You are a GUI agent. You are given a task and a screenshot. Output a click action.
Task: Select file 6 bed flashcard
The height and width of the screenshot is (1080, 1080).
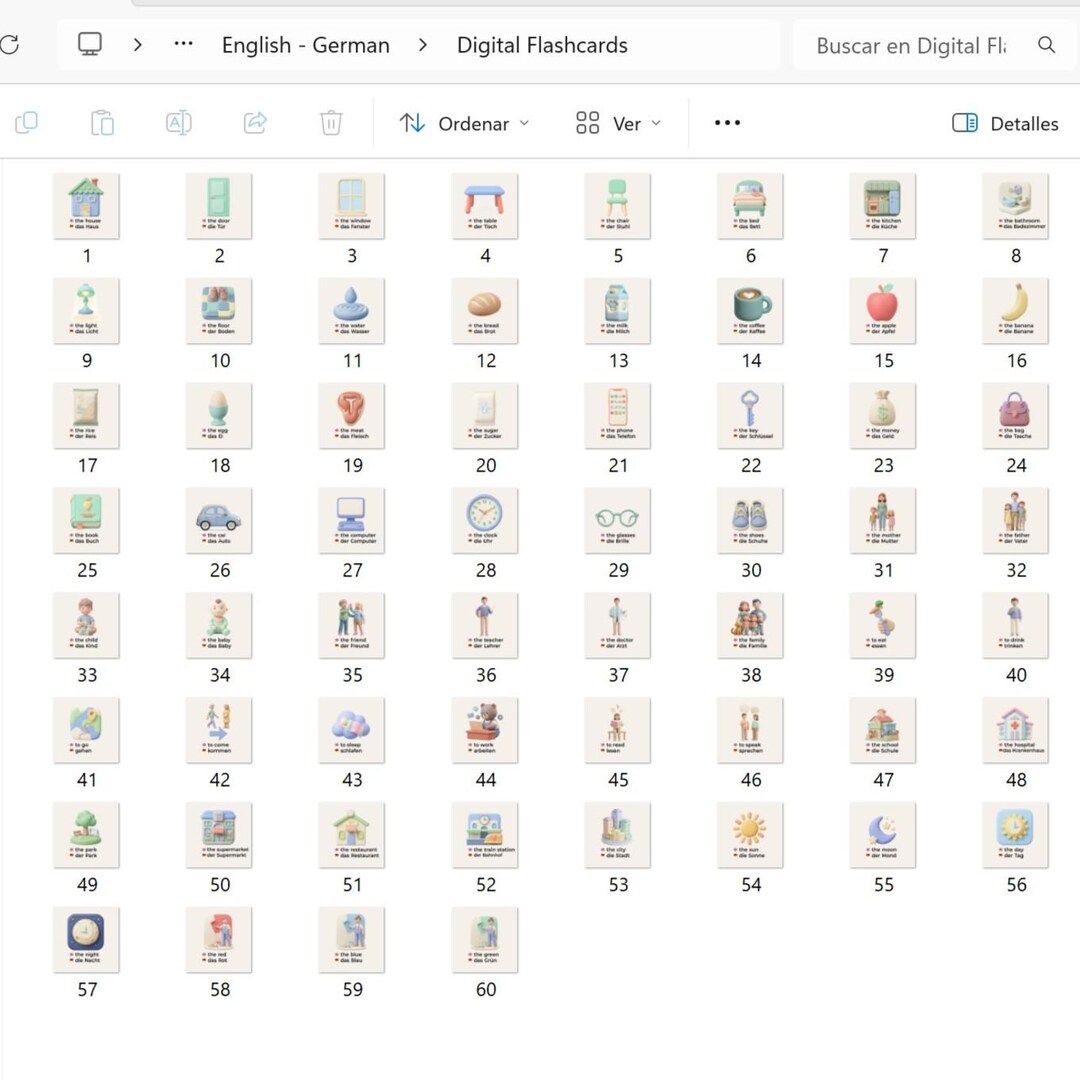click(x=750, y=206)
